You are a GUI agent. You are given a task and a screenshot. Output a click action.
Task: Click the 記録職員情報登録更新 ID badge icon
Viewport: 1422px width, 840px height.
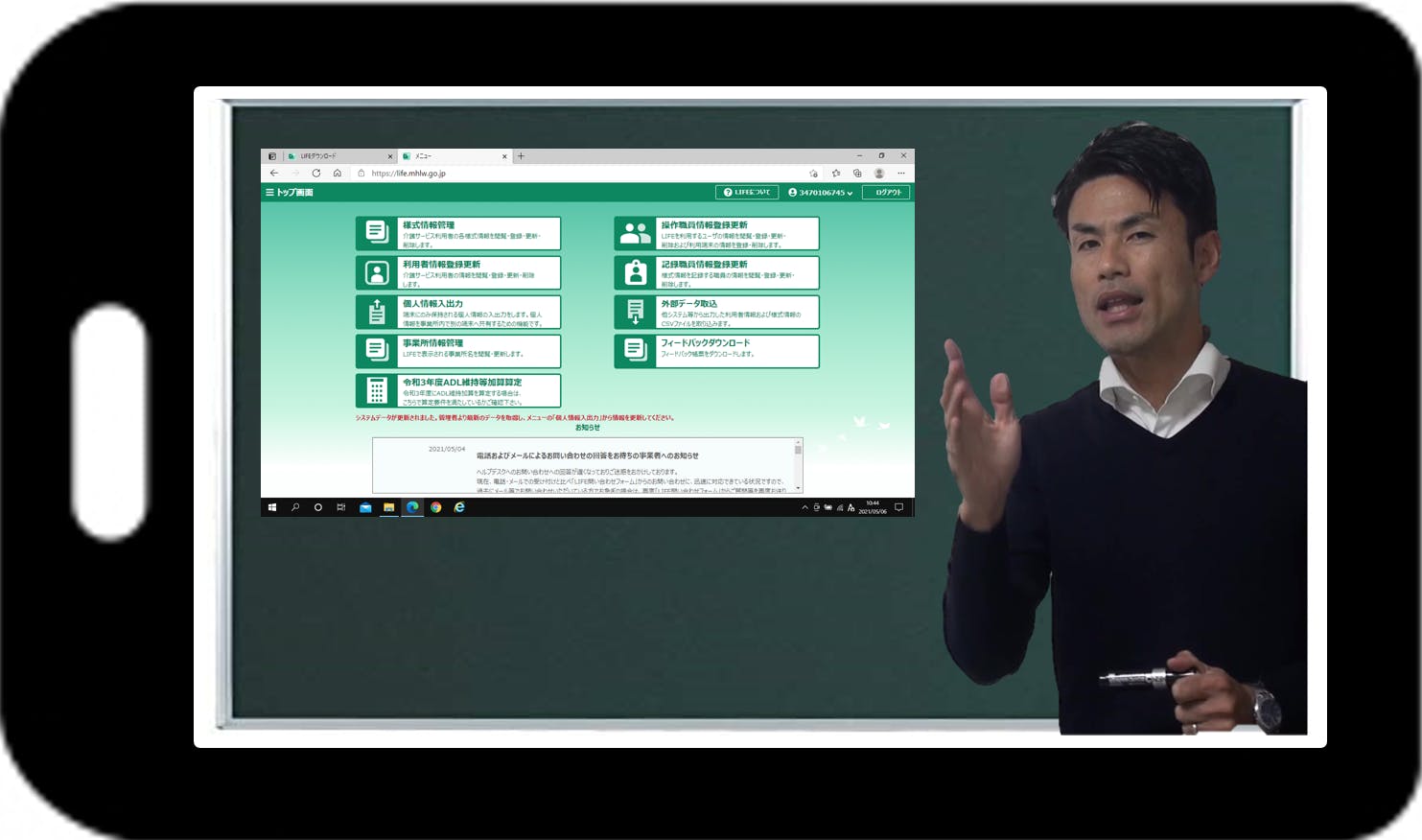click(x=635, y=273)
